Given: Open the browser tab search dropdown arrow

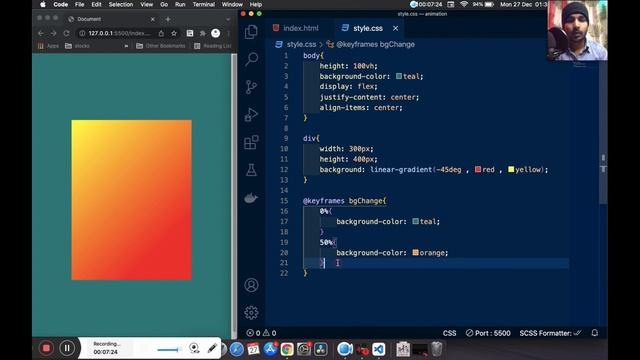Looking at the screenshot, I should (x=228, y=19).
